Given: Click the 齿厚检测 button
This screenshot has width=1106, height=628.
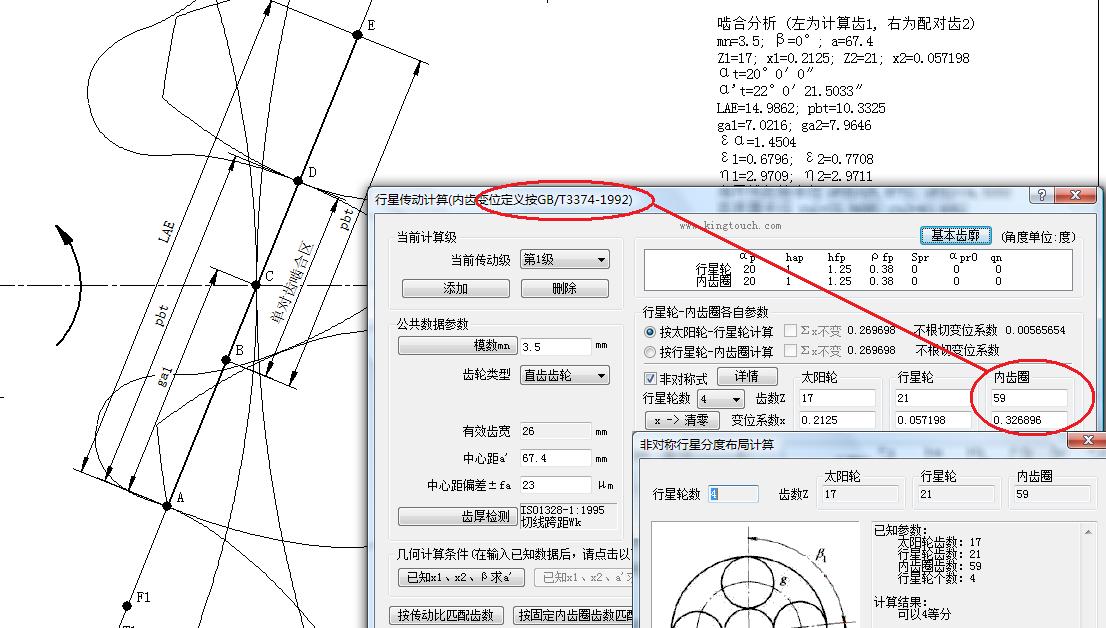Looking at the screenshot, I should [457, 517].
